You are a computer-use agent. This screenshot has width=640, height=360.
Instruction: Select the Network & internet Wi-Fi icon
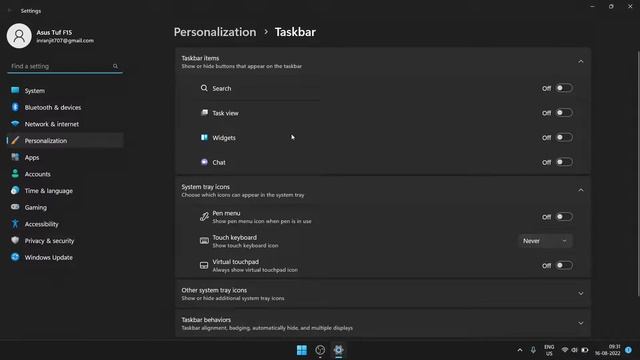coord(15,124)
